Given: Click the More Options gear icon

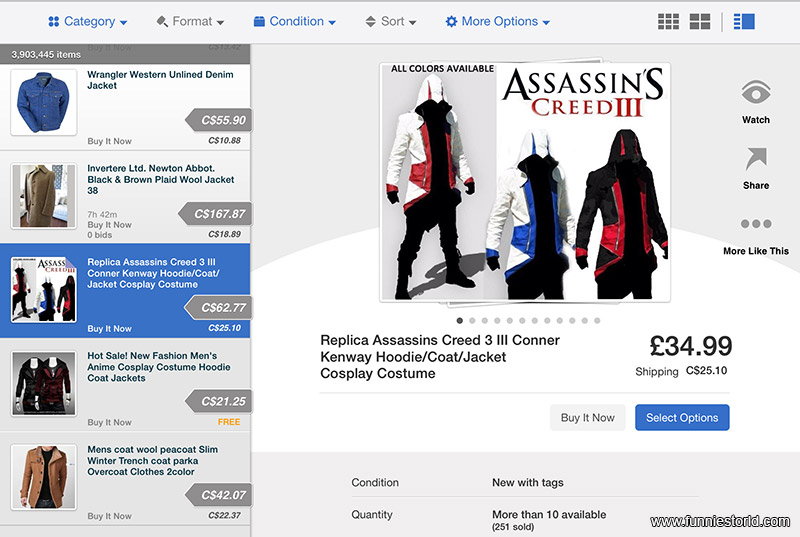Looking at the screenshot, I should [x=452, y=21].
